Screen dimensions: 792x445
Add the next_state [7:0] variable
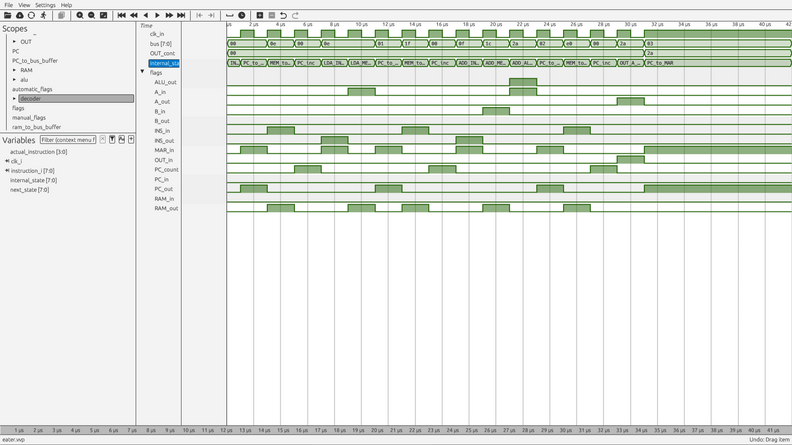[x=29, y=190]
